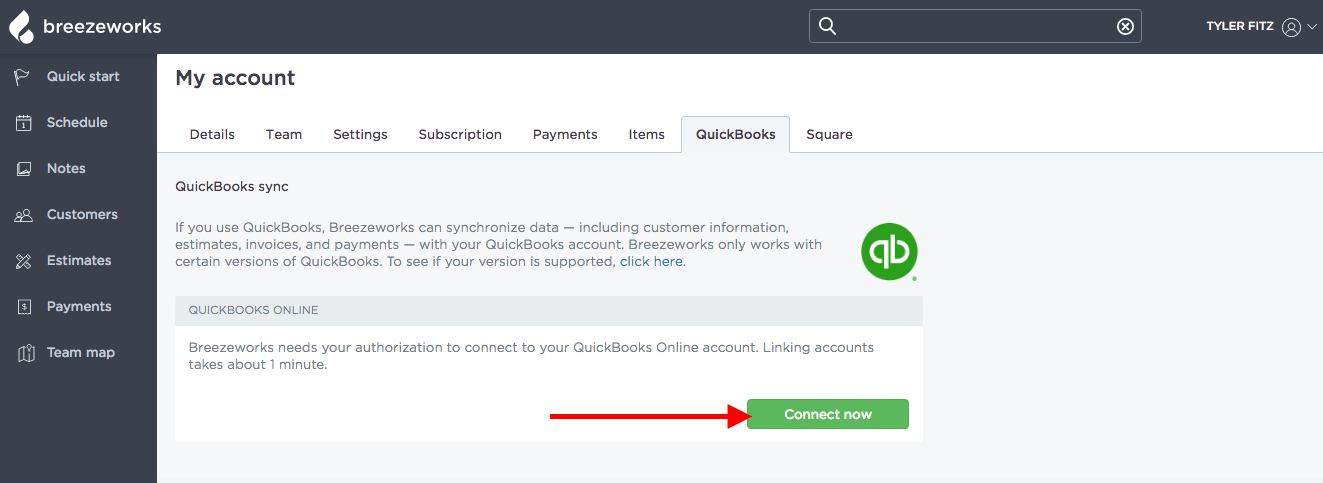
Task: Open the Tyler Fitz profile avatar
Action: click(1291, 27)
